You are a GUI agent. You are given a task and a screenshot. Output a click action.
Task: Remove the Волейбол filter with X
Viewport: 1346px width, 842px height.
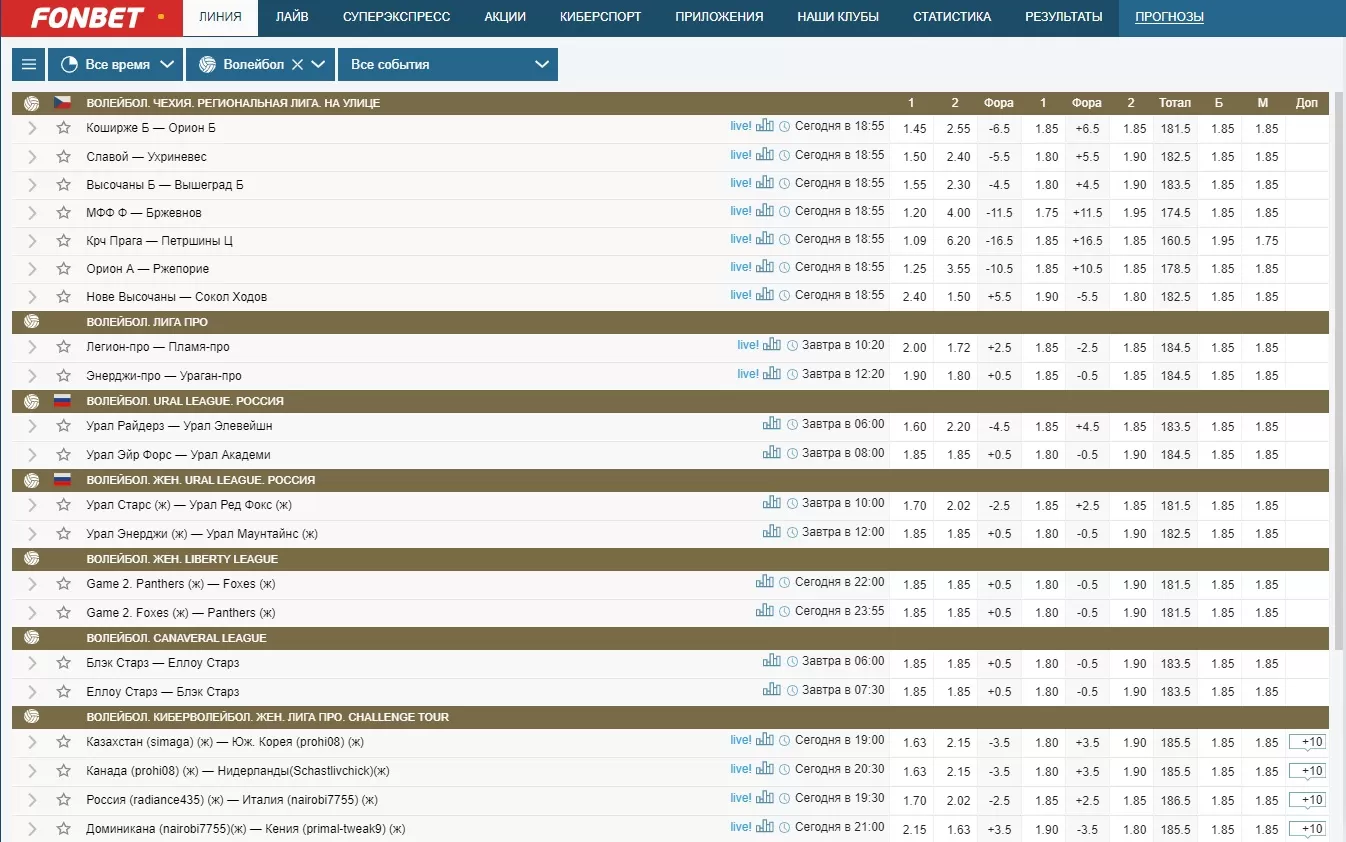[x=297, y=64]
